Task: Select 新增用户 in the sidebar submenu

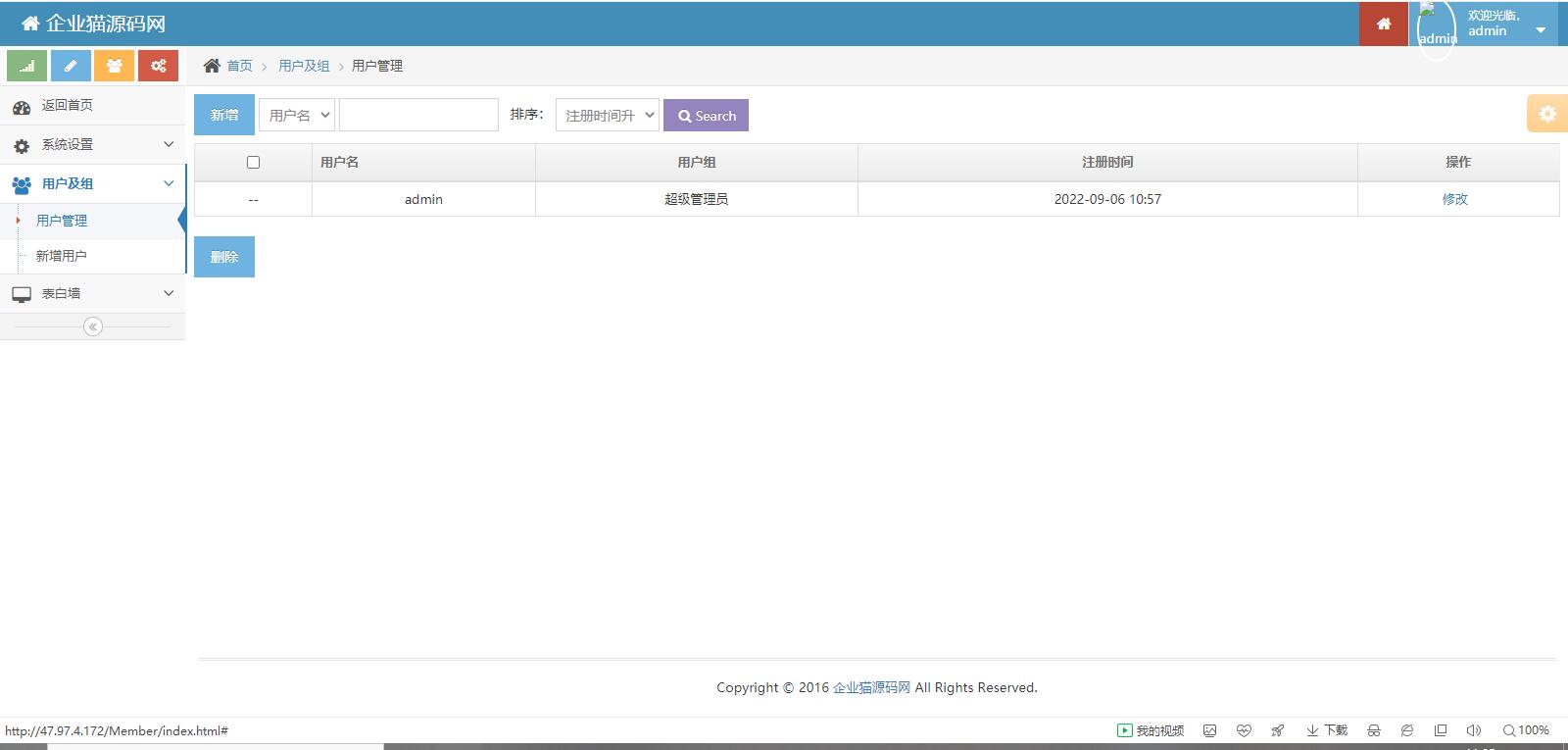Action: pyautogui.click(x=62, y=256)
